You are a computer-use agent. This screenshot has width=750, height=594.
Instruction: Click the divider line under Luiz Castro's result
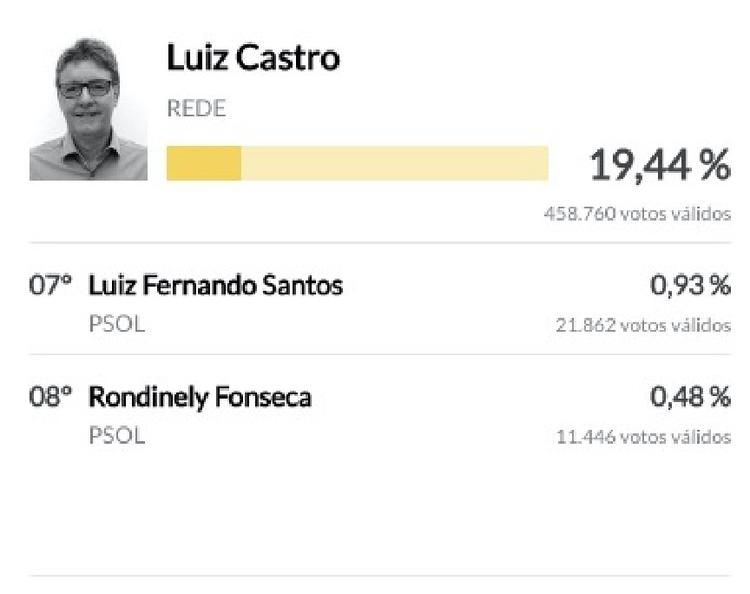380,243
